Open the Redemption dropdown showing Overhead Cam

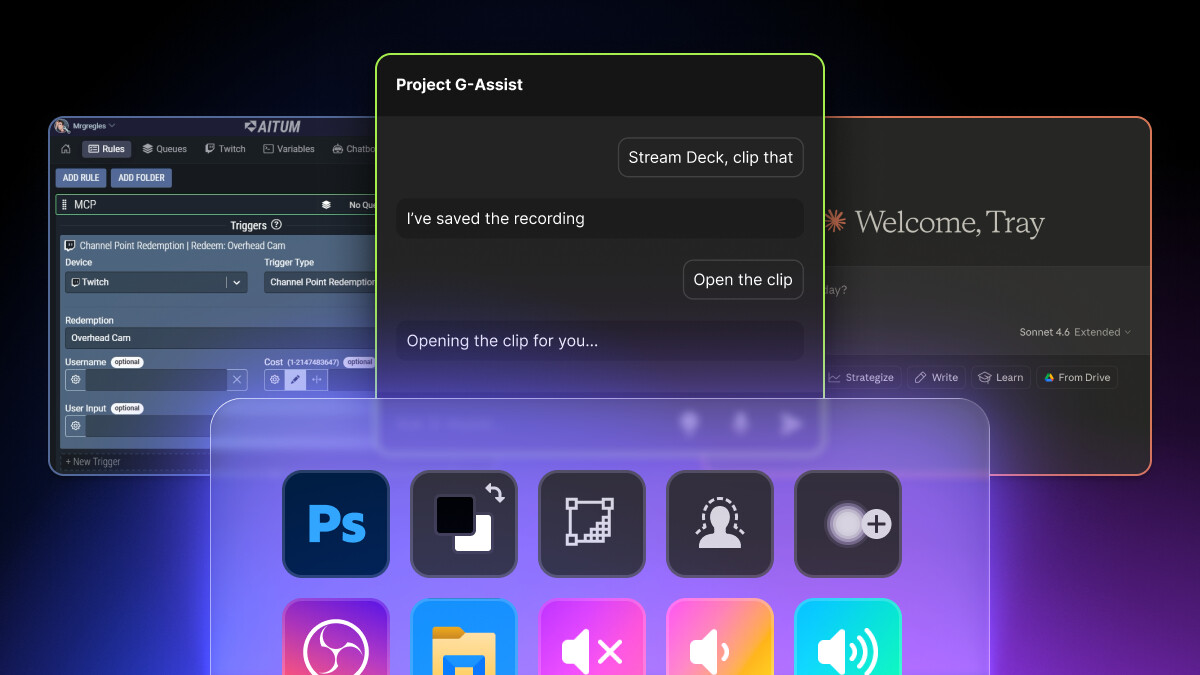tap(220, 338)
